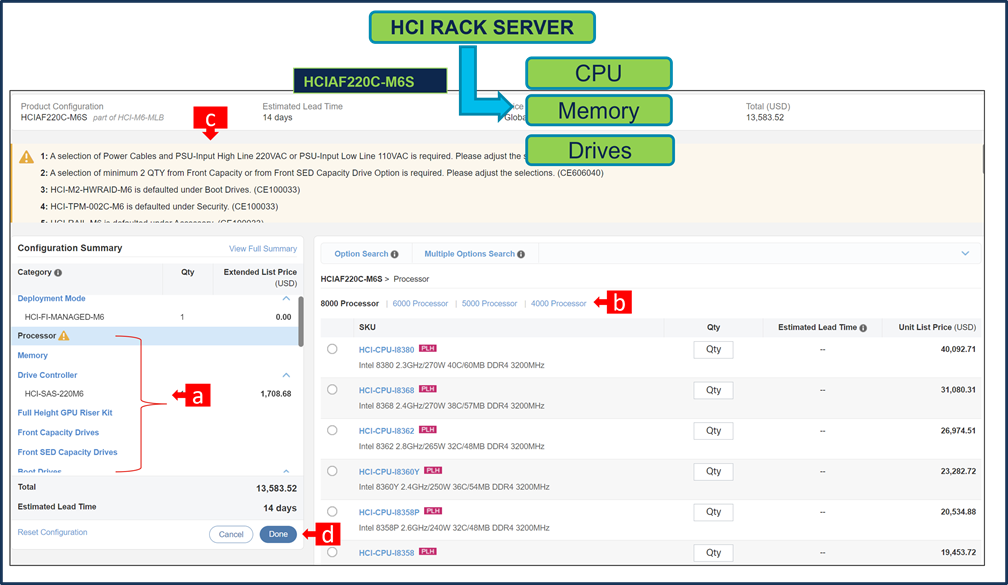The width and height of the screenshot is (1008, 585).
Task: Open HCI-CPU-I8380 SKU link
Action: pyautogui.click(x=386, y=350)
